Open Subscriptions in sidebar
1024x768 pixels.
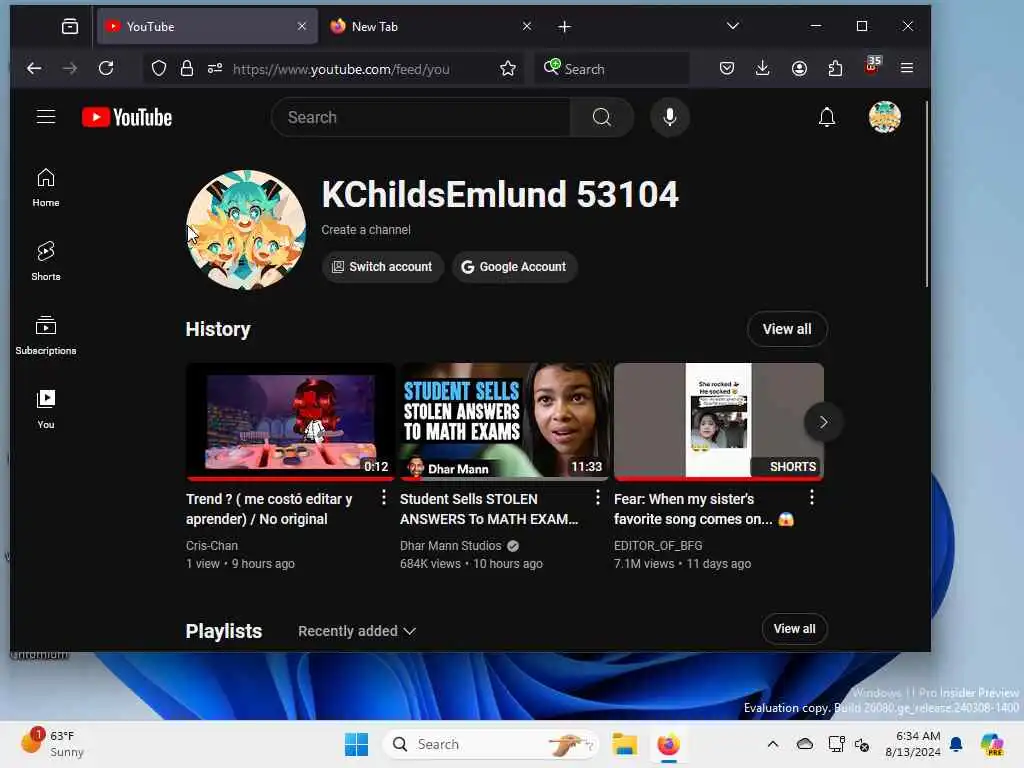tap(46, 335)
